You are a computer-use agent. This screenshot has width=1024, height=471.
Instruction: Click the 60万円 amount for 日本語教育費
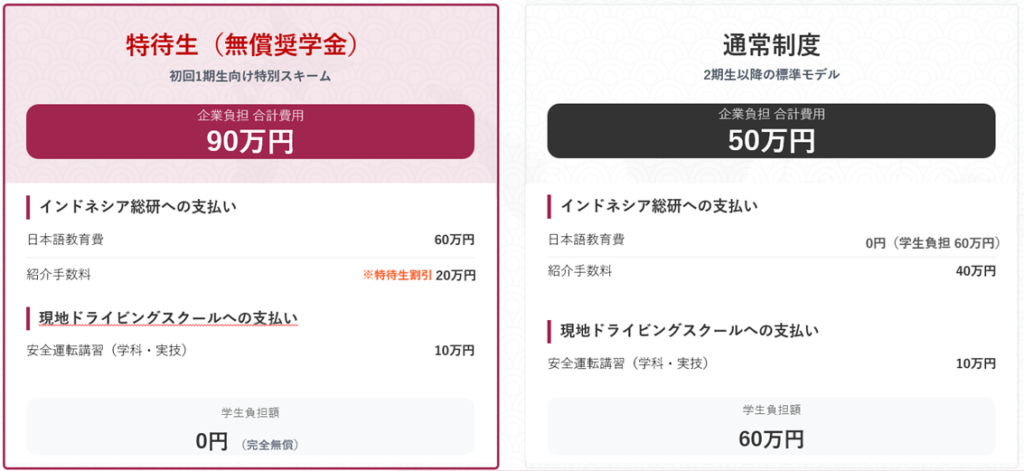tap(455, 240)
